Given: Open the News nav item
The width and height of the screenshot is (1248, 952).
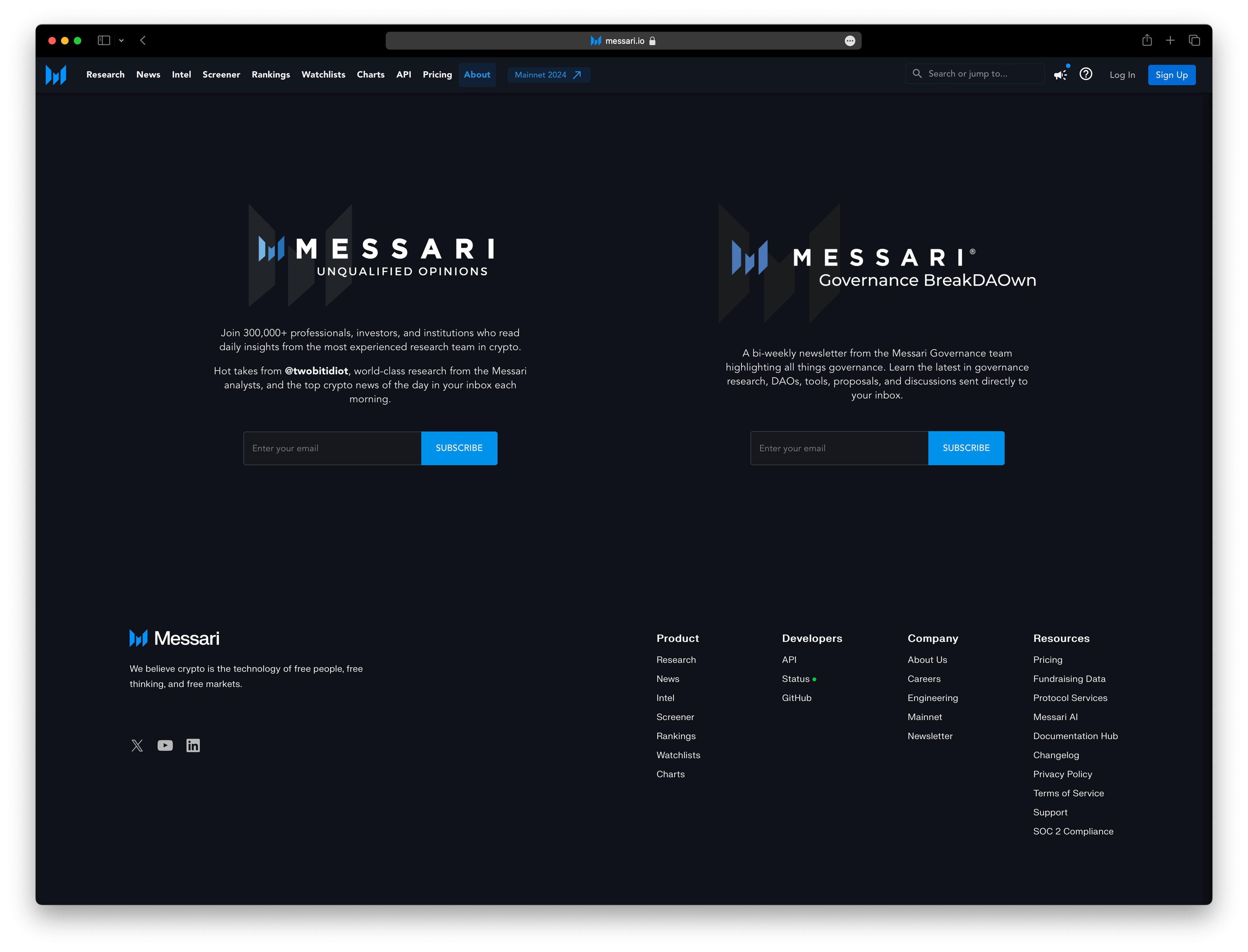Looking at the screenshot, I should [148, 75].
